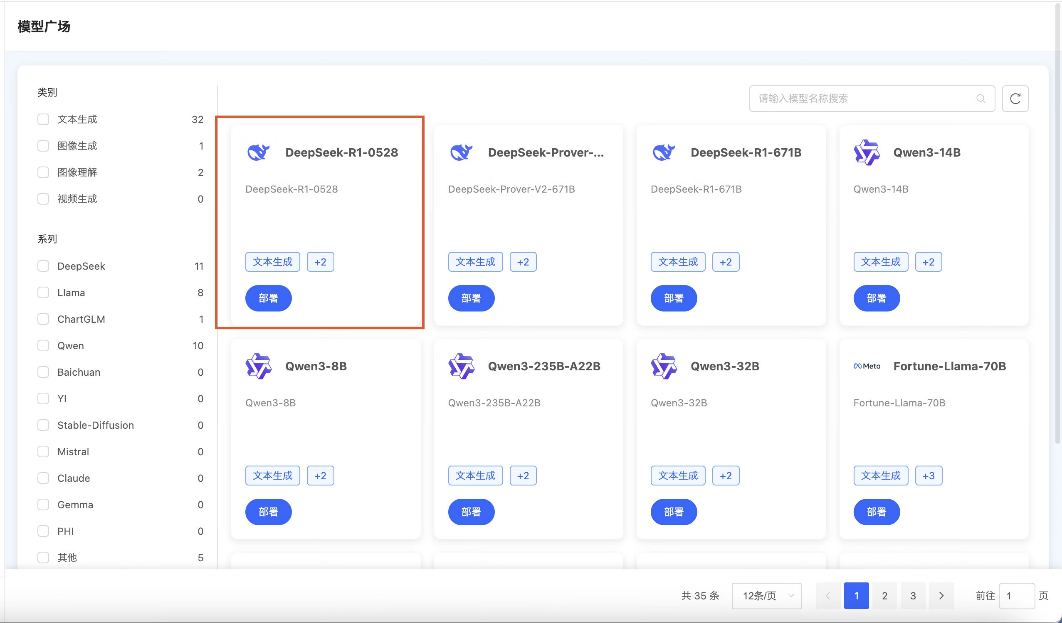
Task: Select the Stable-Diffusion series checkbox
Action: [x=43, y=425]
